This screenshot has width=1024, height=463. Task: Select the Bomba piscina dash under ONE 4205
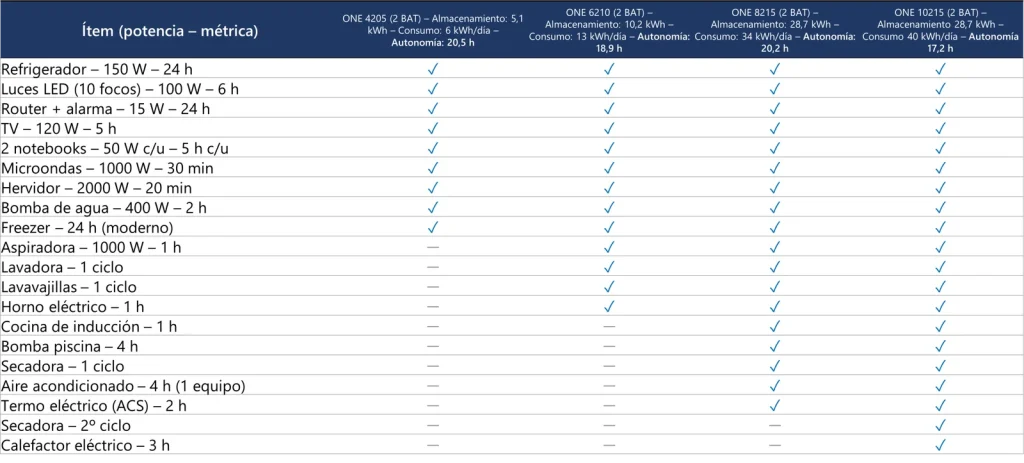(x=433, y=346)
